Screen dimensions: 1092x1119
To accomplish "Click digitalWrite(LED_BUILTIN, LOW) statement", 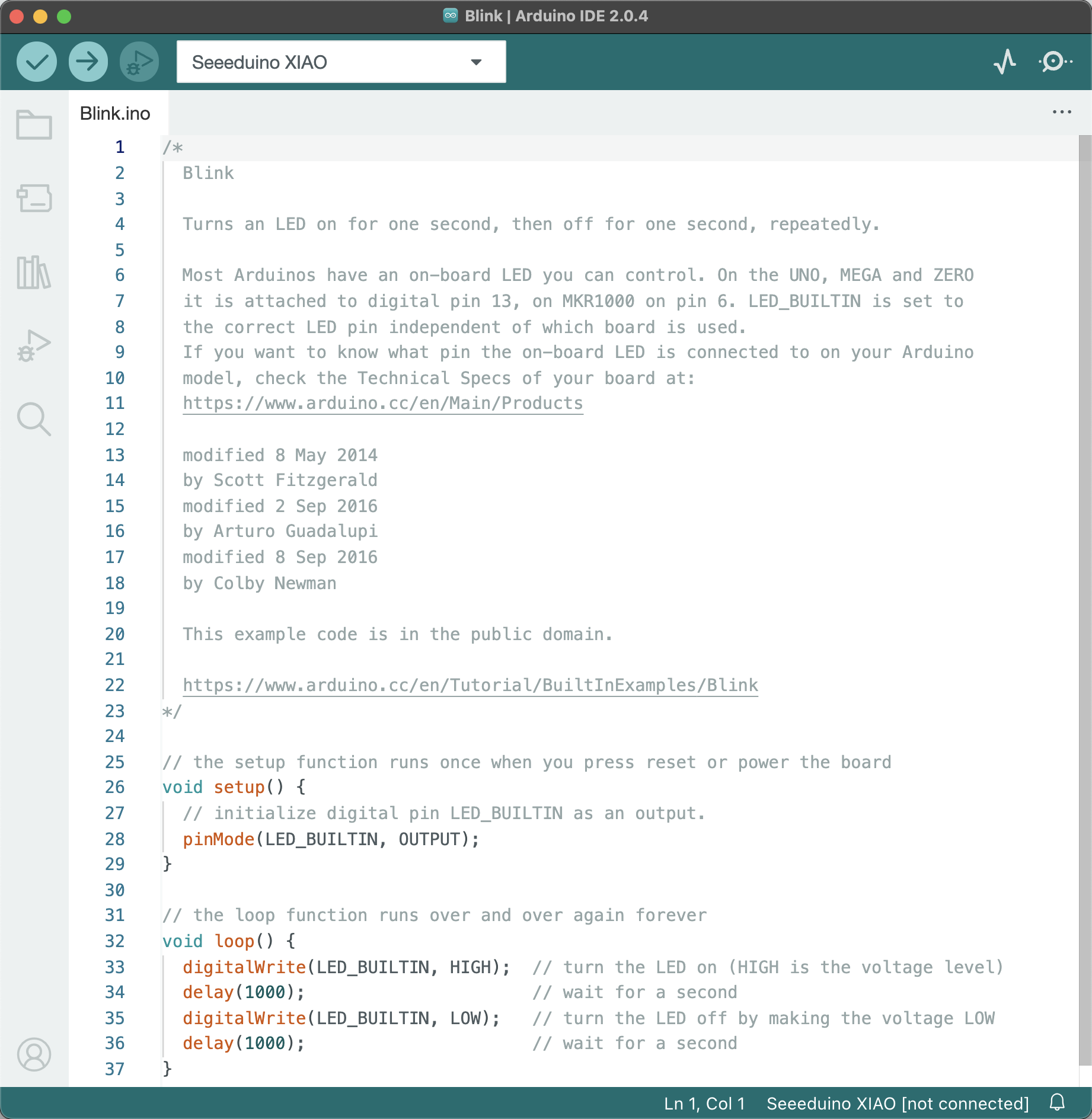I will coord(341,1018).
